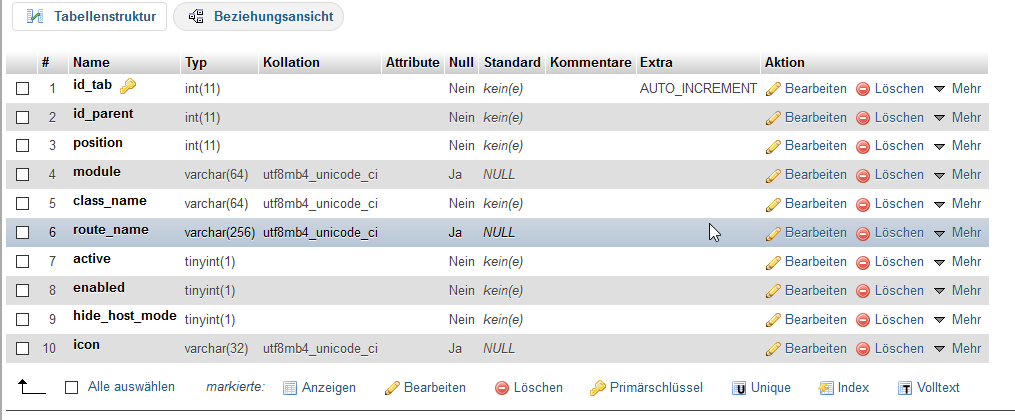Screen dimensions: 1015x420
Task: Click the pencil icon in the icon row
Action: 773,349
